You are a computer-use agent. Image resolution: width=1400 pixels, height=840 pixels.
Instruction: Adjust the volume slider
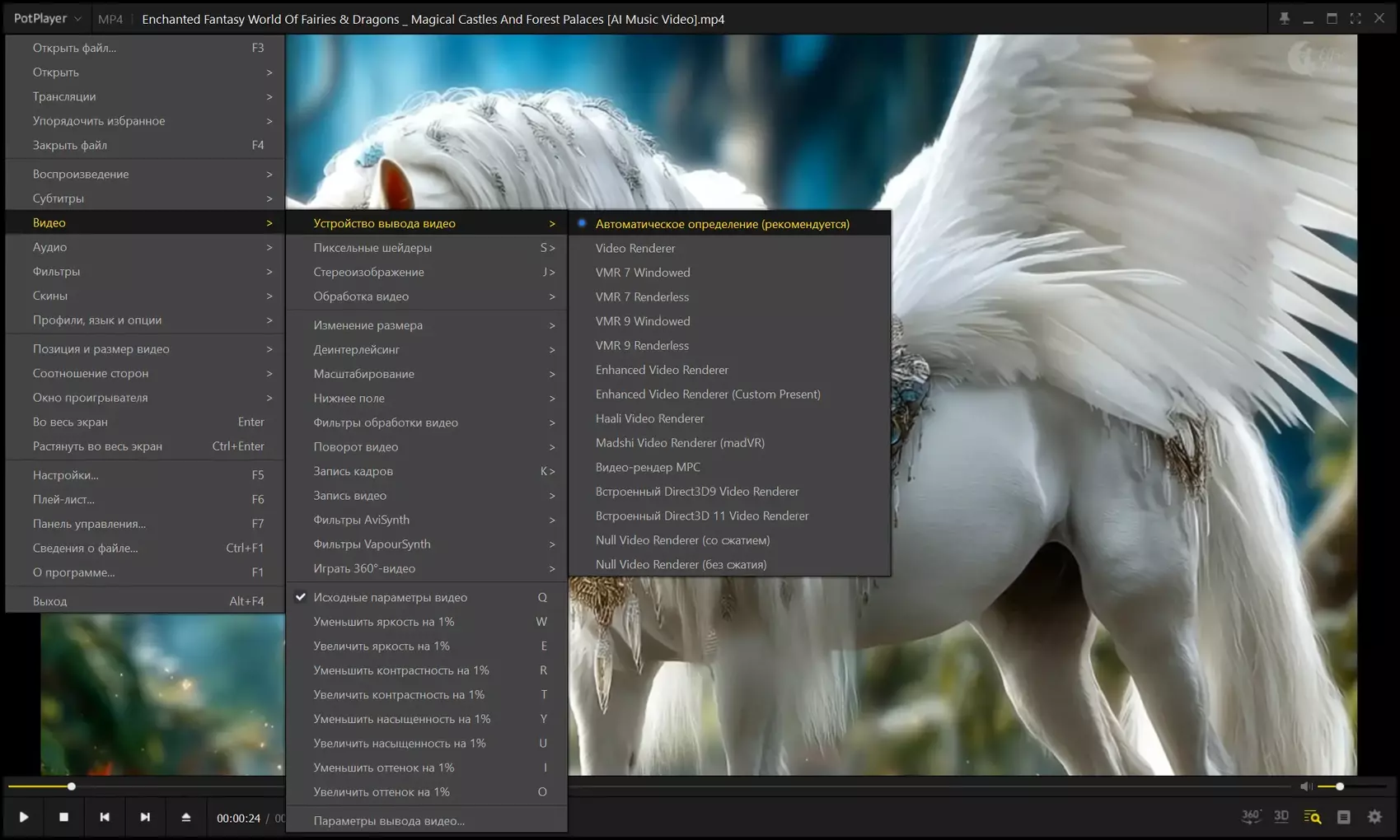(1340, 786)
